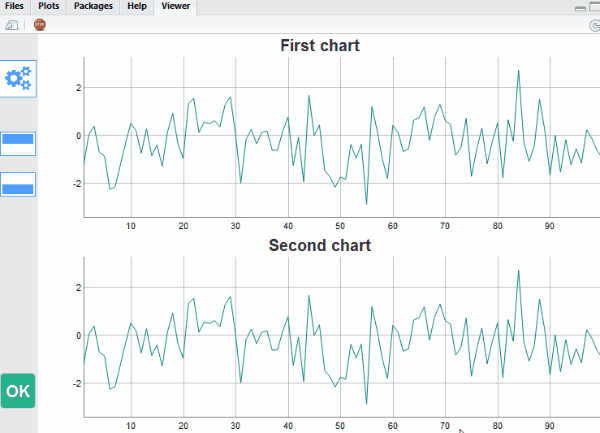Open the Help tab
Viewport: 600px width, 433px height.
[137, 6]
